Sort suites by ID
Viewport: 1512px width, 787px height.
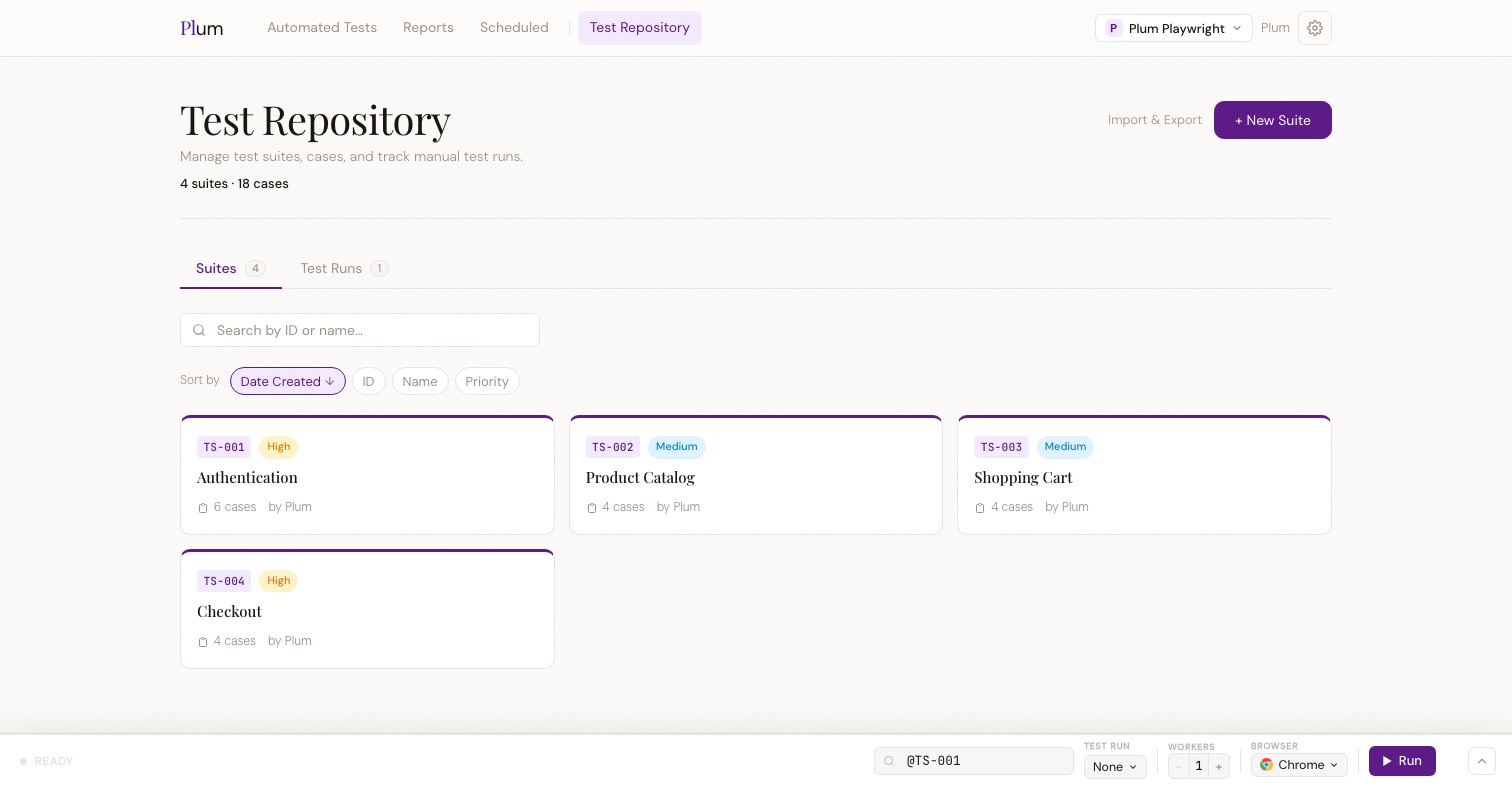point(369,381)
